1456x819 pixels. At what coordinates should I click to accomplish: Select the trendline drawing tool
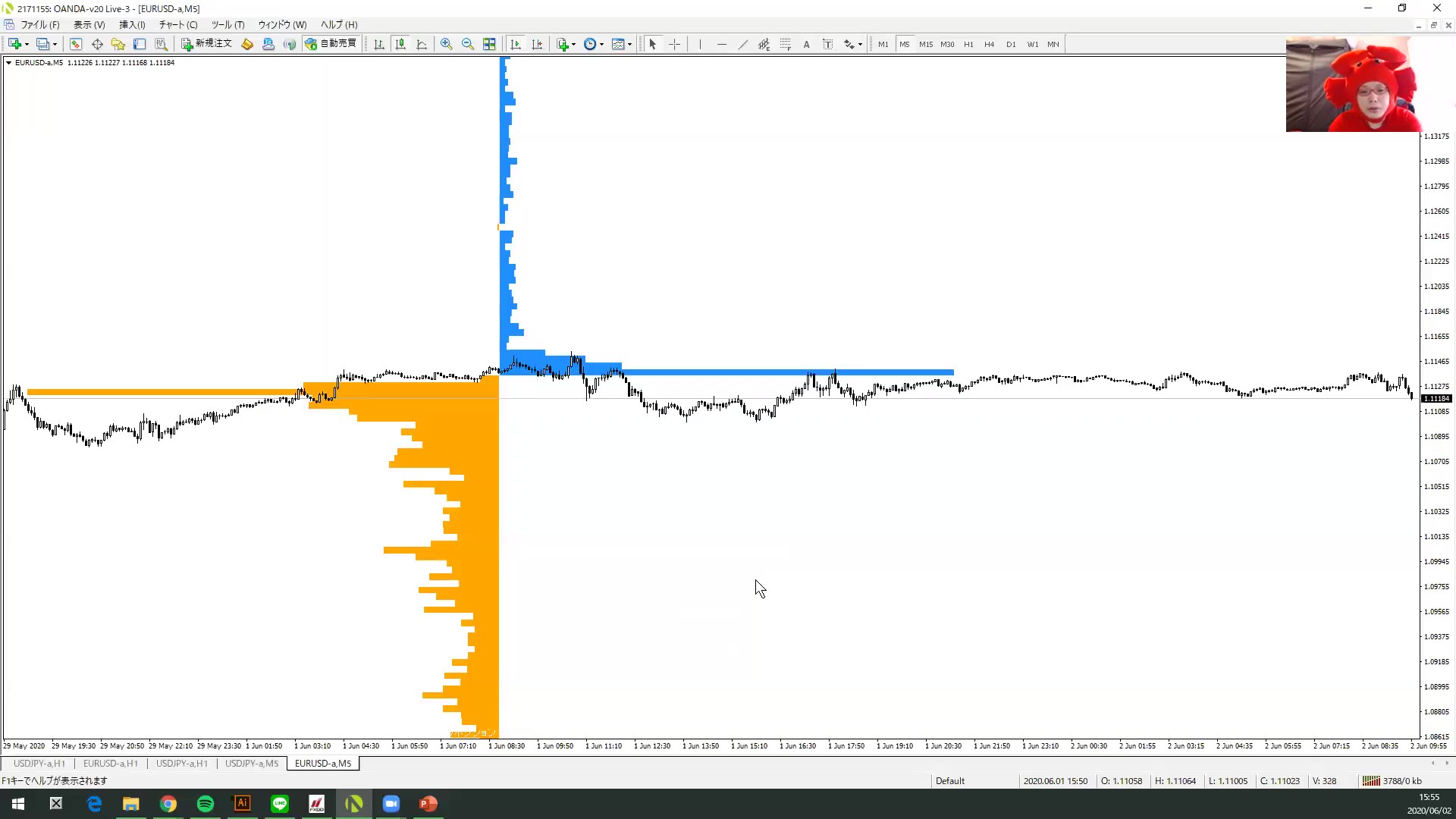[x=742, y=44]
